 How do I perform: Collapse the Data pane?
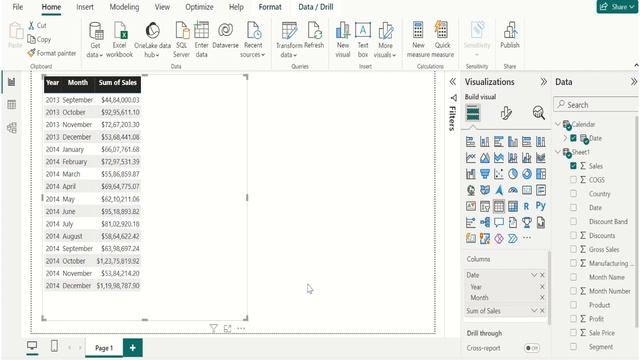[x=633, y=82]
